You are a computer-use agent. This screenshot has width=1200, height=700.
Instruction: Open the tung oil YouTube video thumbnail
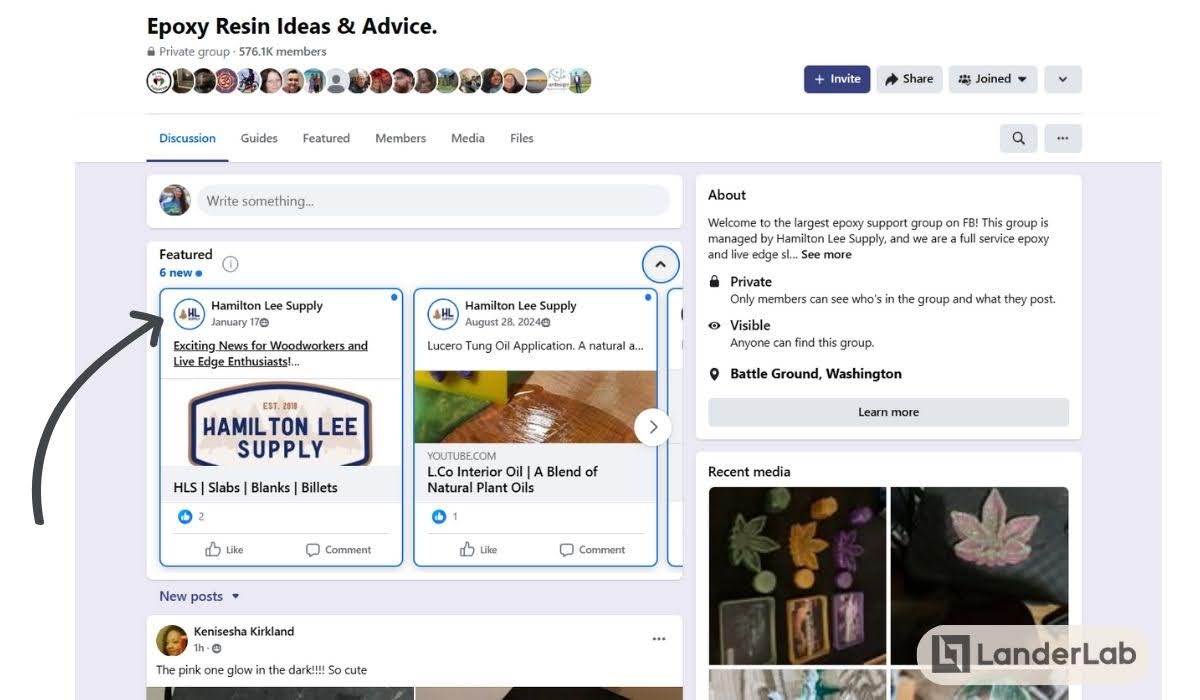coord(535,407)
